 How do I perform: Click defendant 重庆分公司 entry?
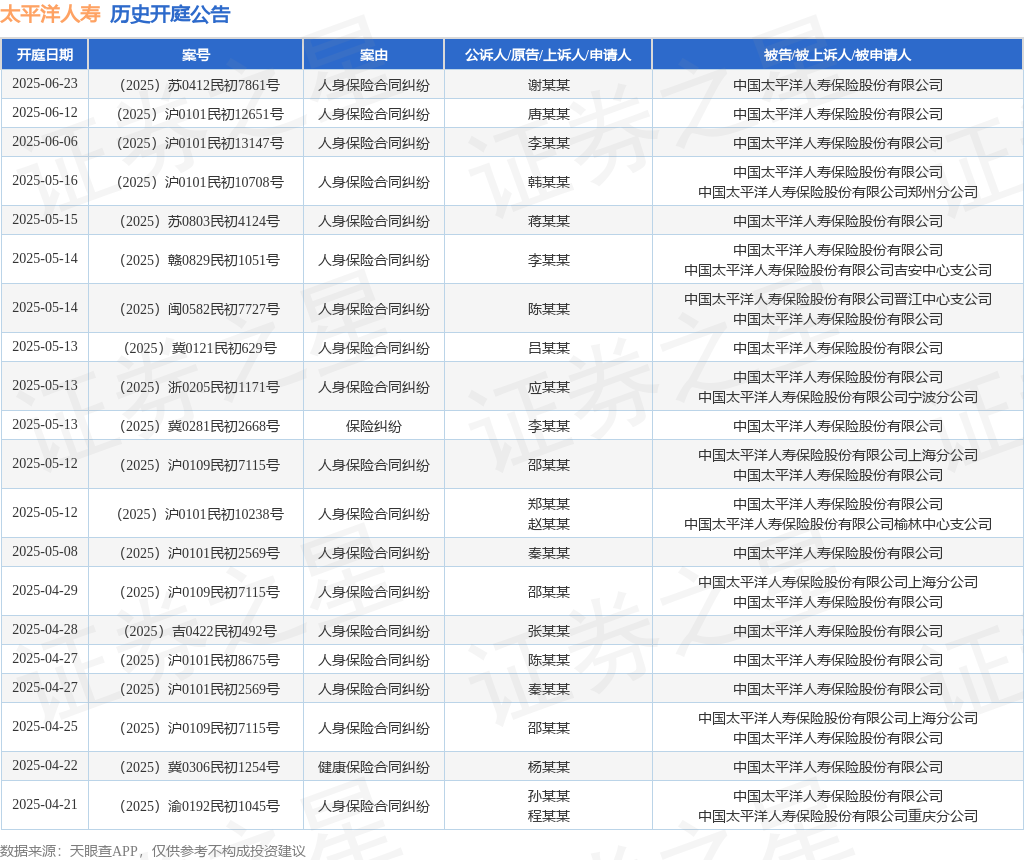838,816
